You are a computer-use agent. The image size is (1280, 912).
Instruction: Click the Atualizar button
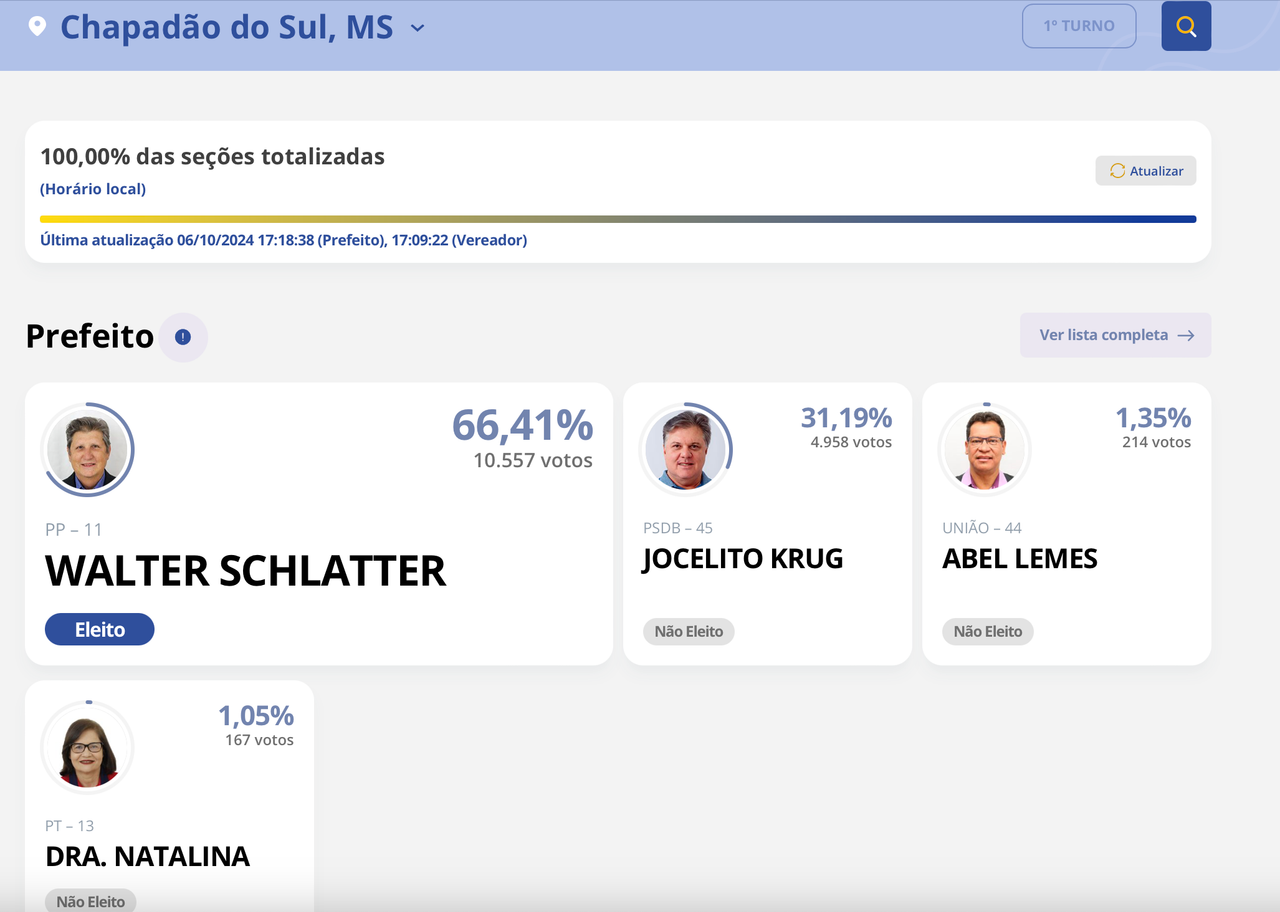(x=1146, y=171)
